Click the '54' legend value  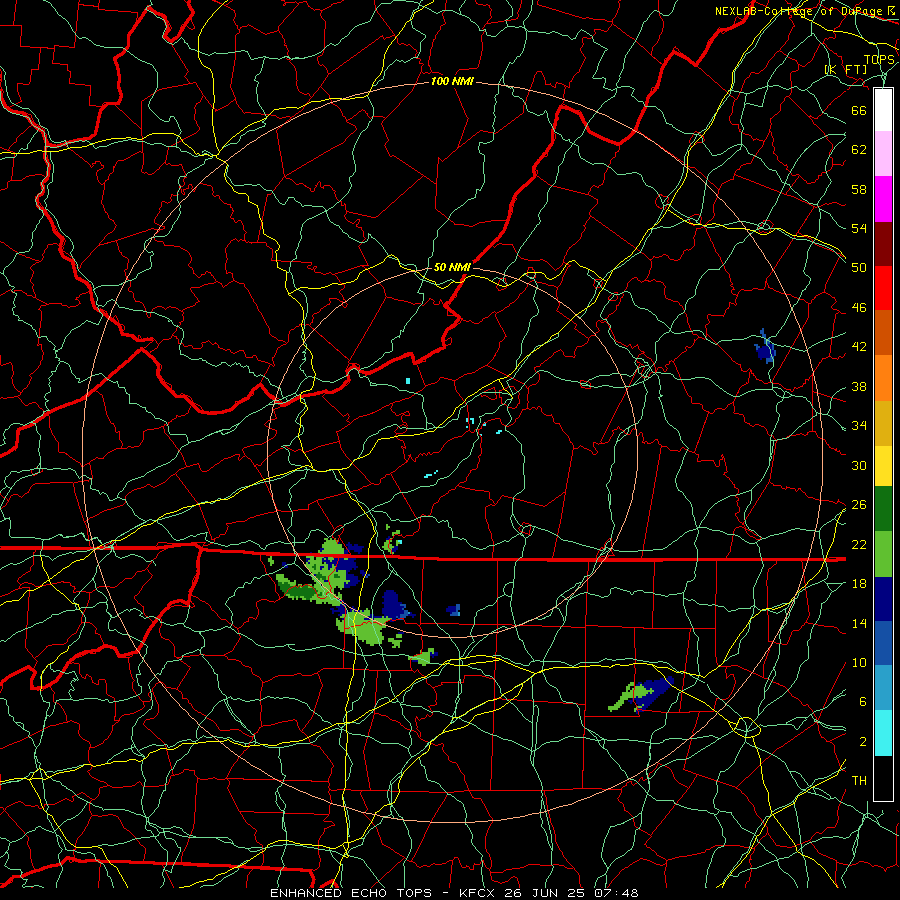859,228
